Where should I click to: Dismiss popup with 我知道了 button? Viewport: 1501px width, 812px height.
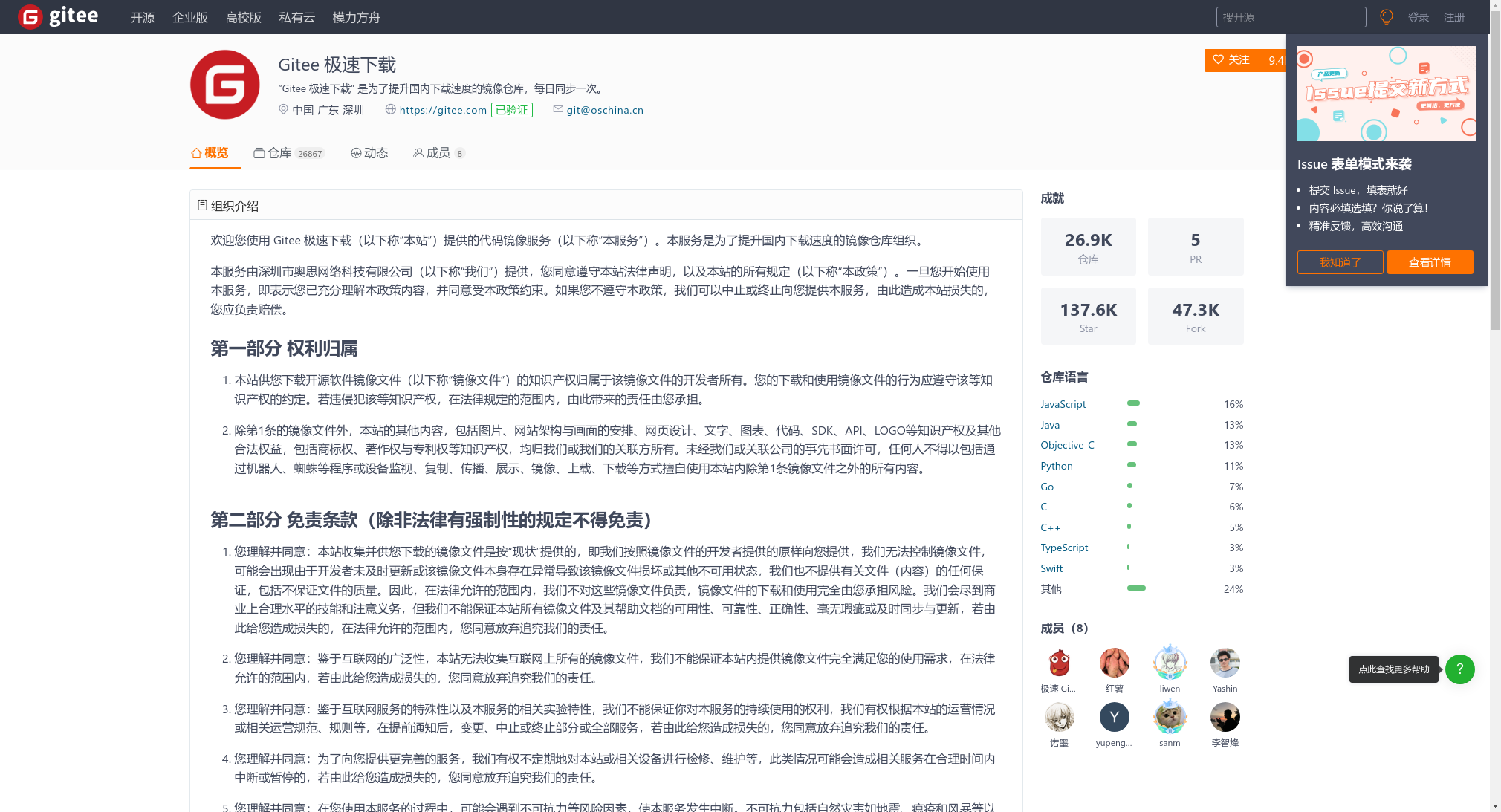[1340, 262]
